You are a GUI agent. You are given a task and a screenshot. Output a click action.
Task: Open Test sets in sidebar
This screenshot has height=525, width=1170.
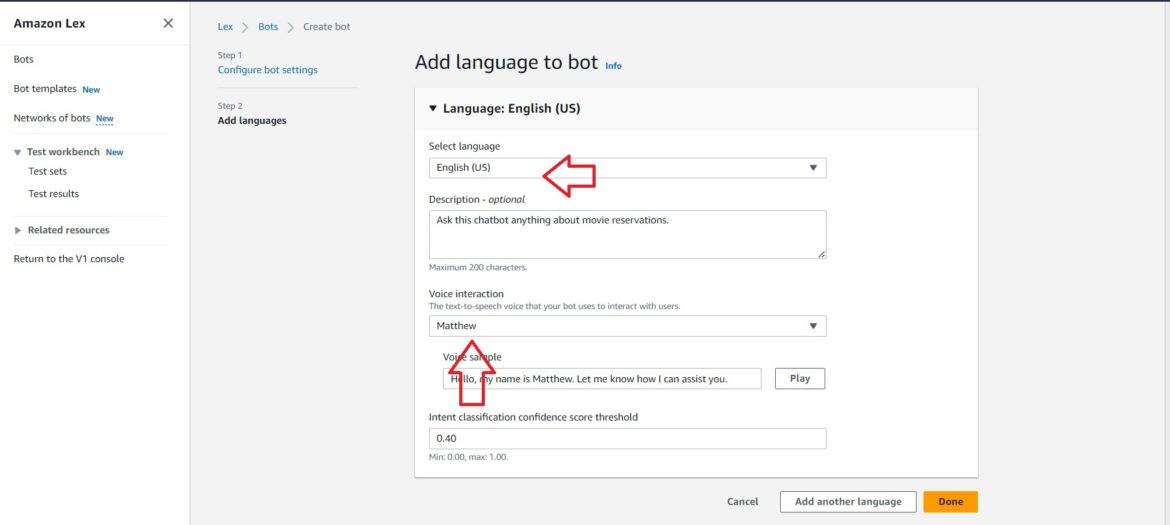click(x=47, y=171)
